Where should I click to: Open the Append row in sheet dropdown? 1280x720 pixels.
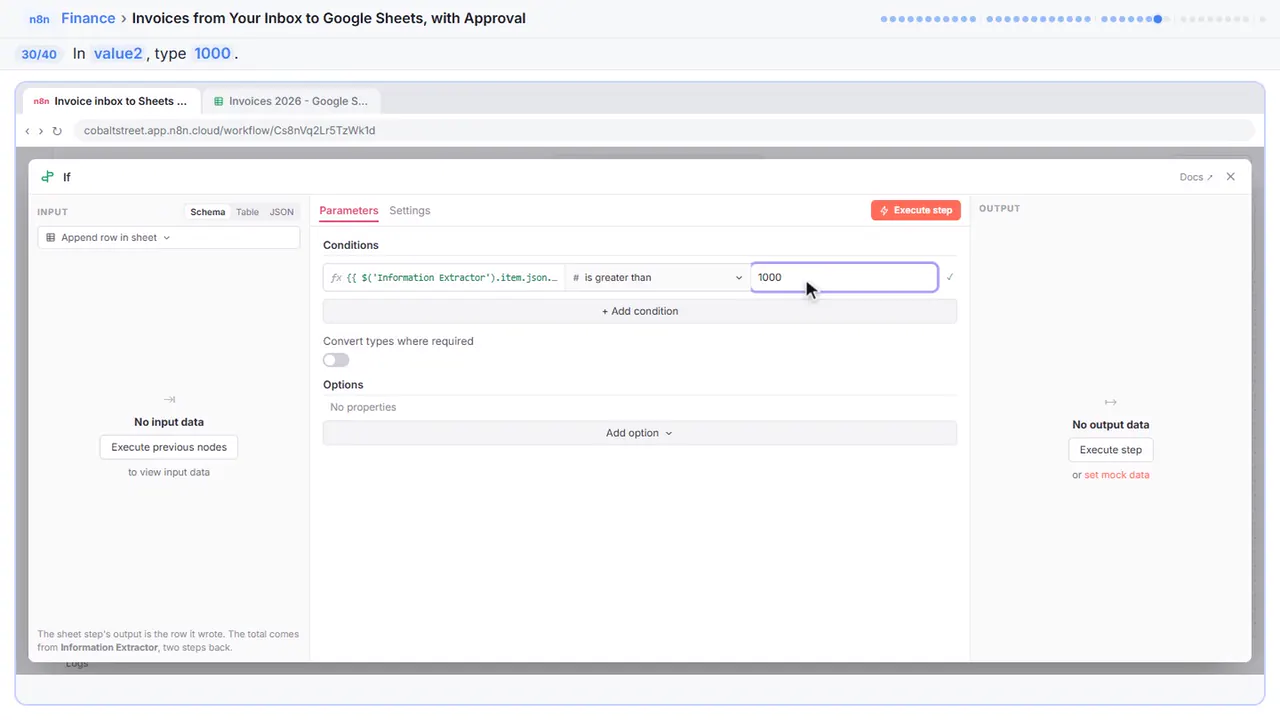click(x=169, y=238)
